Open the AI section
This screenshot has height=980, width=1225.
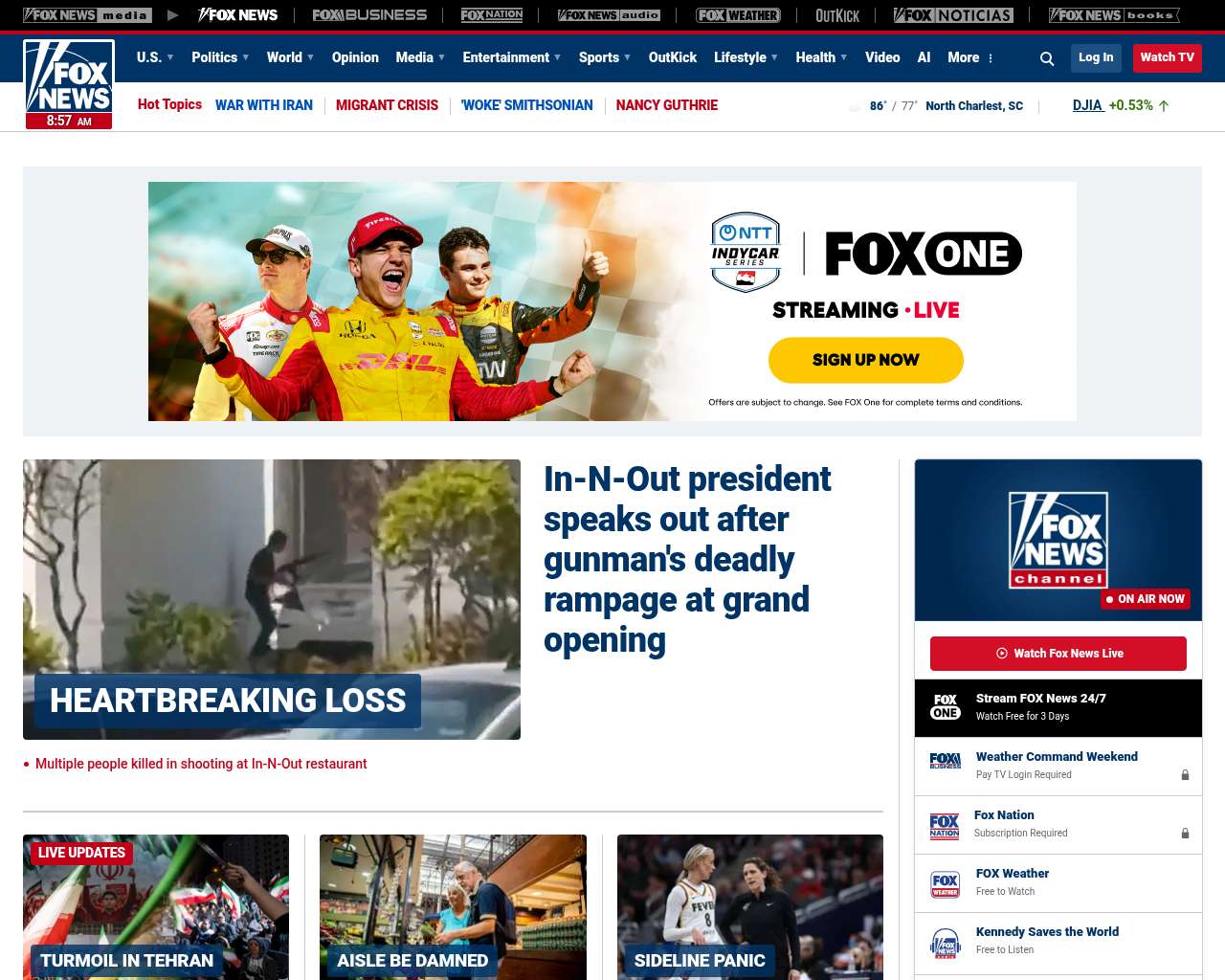pyautogui.click(x=924, y=57)
